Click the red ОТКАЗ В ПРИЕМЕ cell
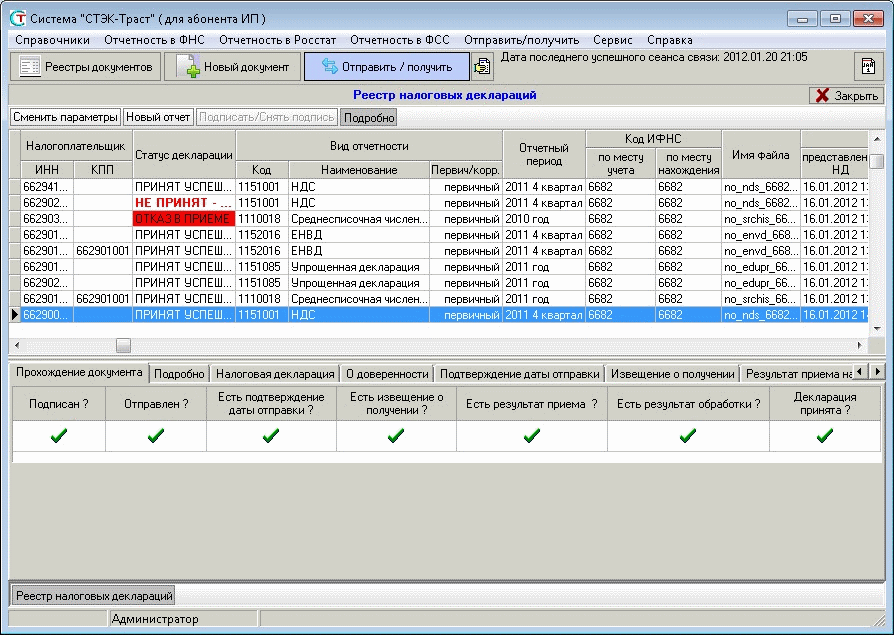 pyautogui.click(x=184, y=219)
